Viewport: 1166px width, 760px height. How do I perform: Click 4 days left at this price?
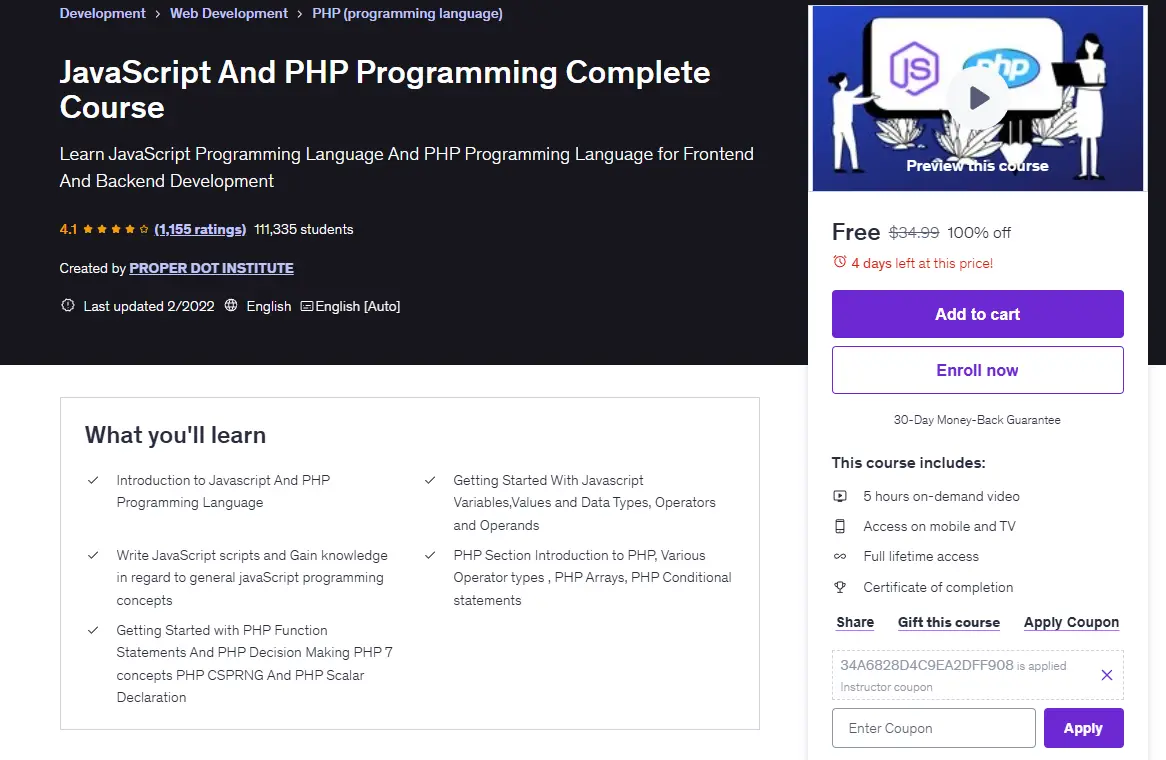tap(922, 263)
